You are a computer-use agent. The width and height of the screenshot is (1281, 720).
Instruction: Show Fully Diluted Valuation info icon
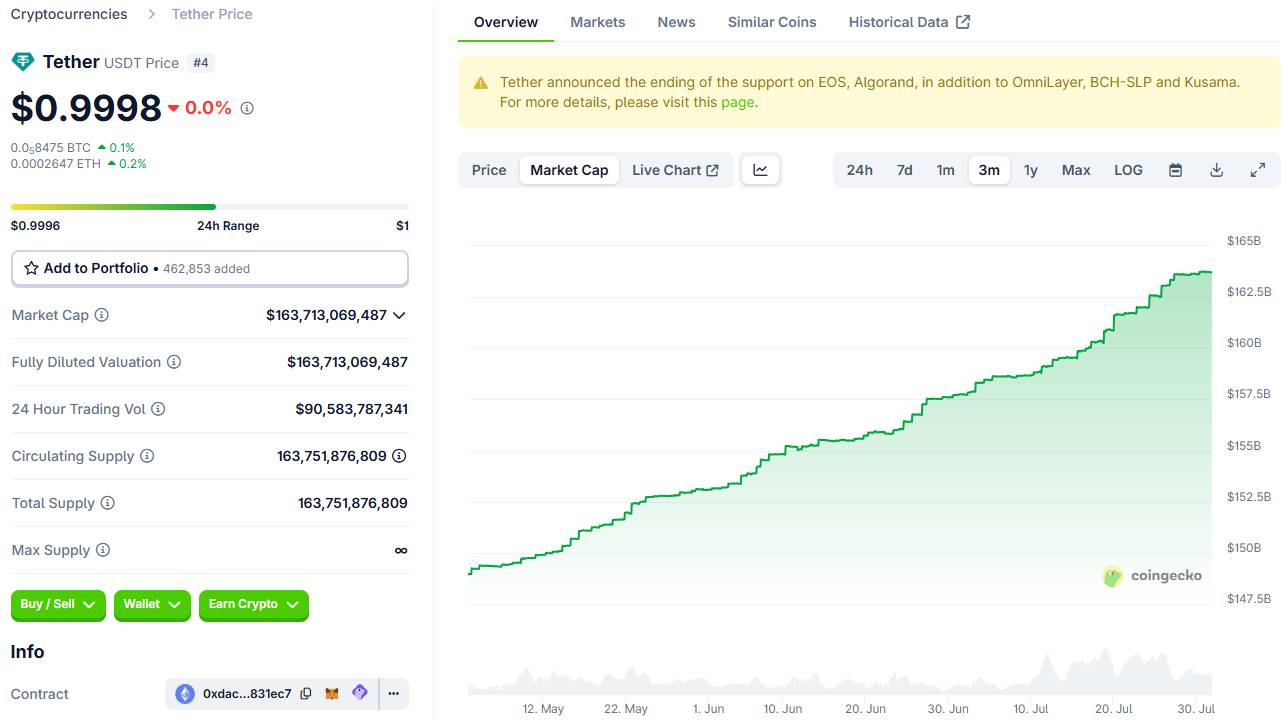tap(173, 362)
